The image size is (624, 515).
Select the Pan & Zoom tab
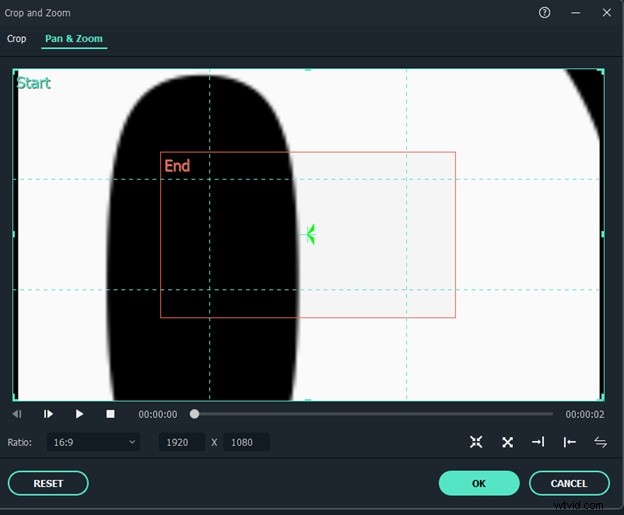click(x=74, y=39)
